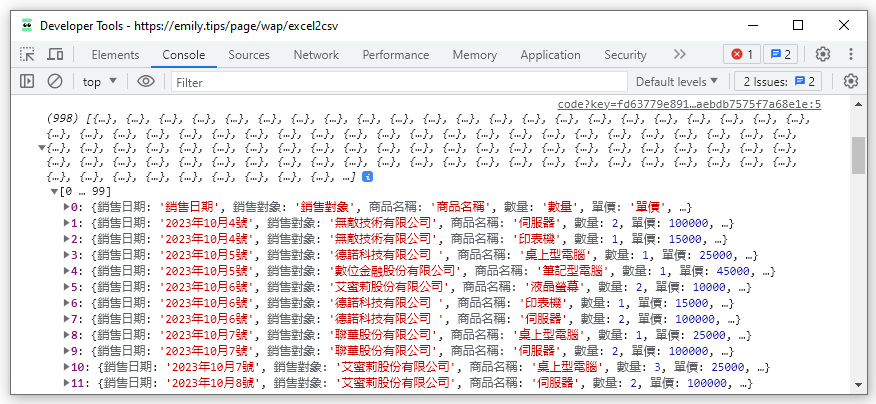Focus the console Filter input field
The height and width of the screenshot is (404, 876).
point(399,82)
